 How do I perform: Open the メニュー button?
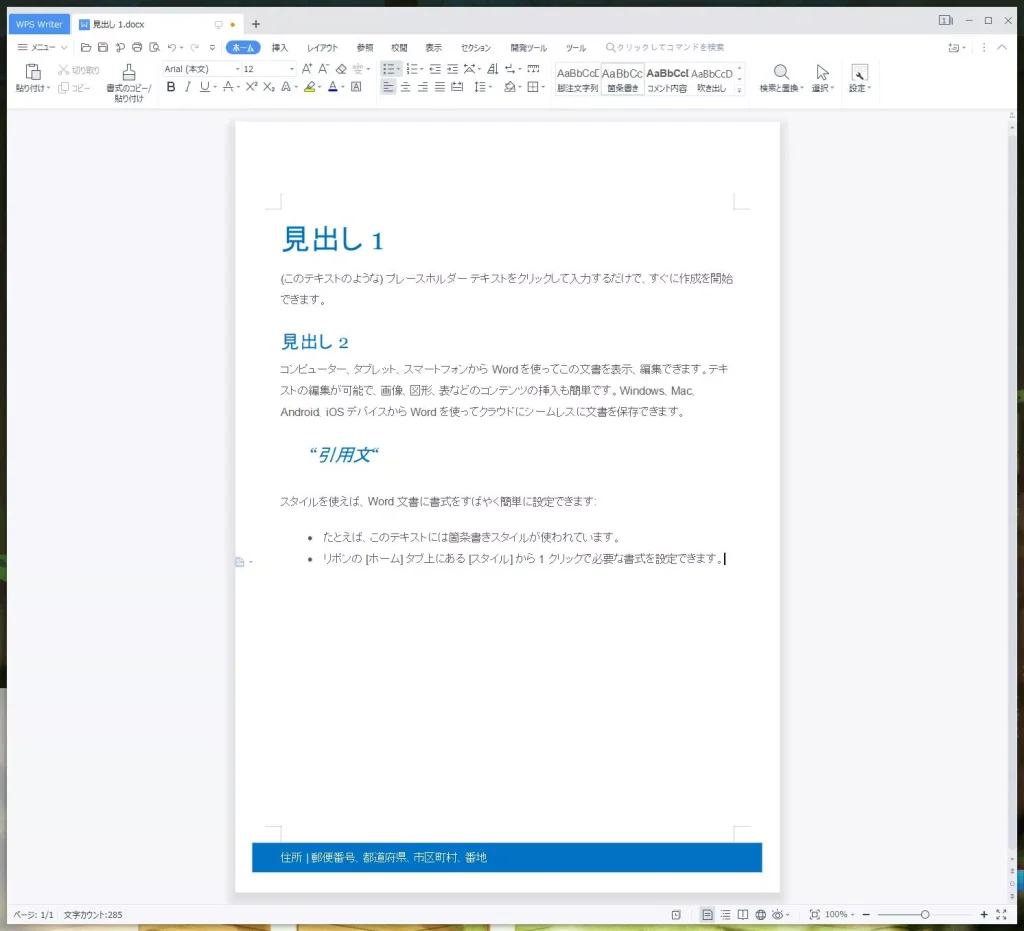(42, 47)
